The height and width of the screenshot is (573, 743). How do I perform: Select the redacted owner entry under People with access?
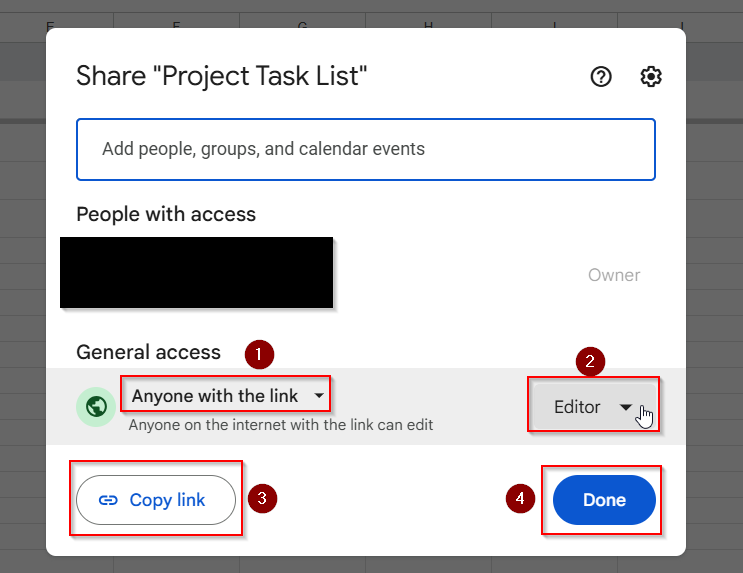(x=197, y=273)
